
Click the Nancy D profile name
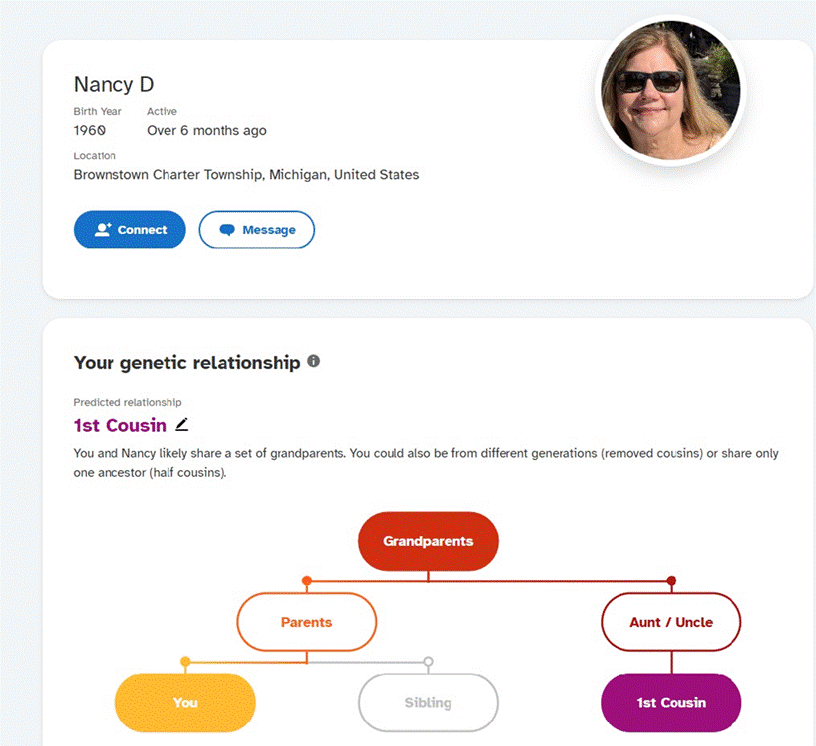114,84
